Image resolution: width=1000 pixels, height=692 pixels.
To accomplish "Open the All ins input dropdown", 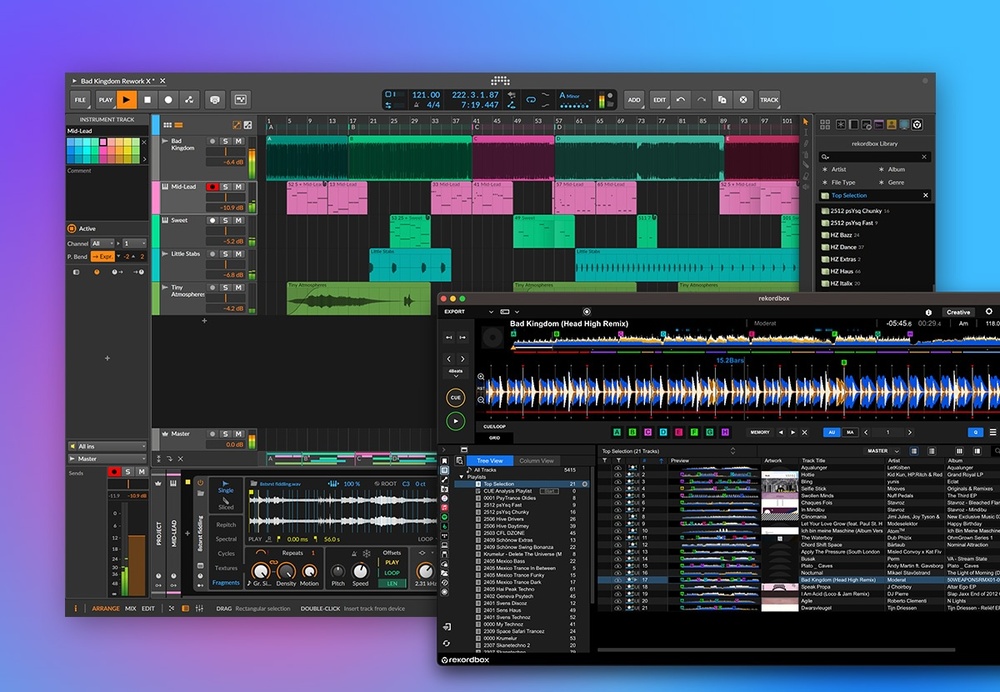I will pyautogui.click(x=107, y=446).
